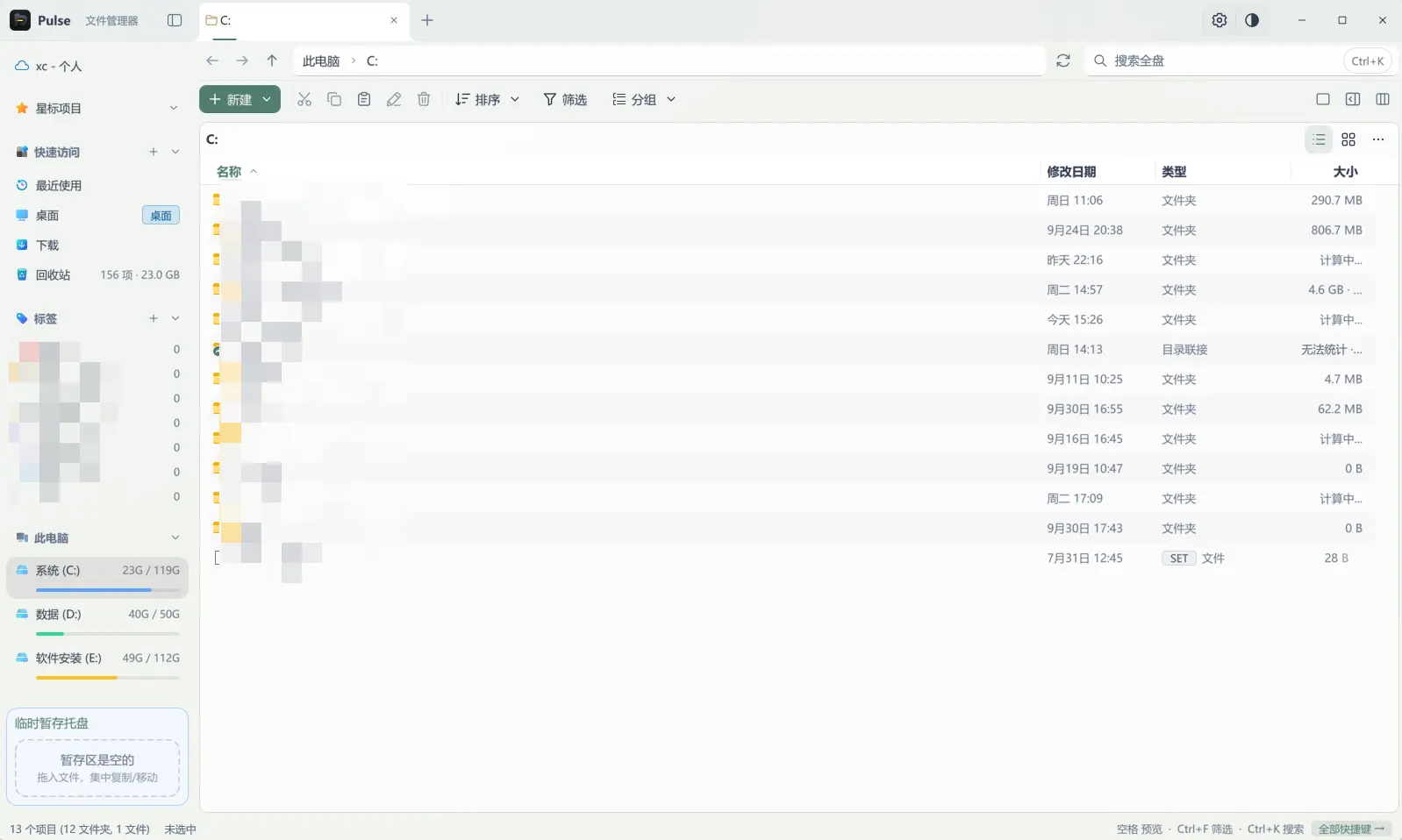This screenshot has width=1402, height=840.
Task: Refresh the current folder
Action: click(1063, 61)
